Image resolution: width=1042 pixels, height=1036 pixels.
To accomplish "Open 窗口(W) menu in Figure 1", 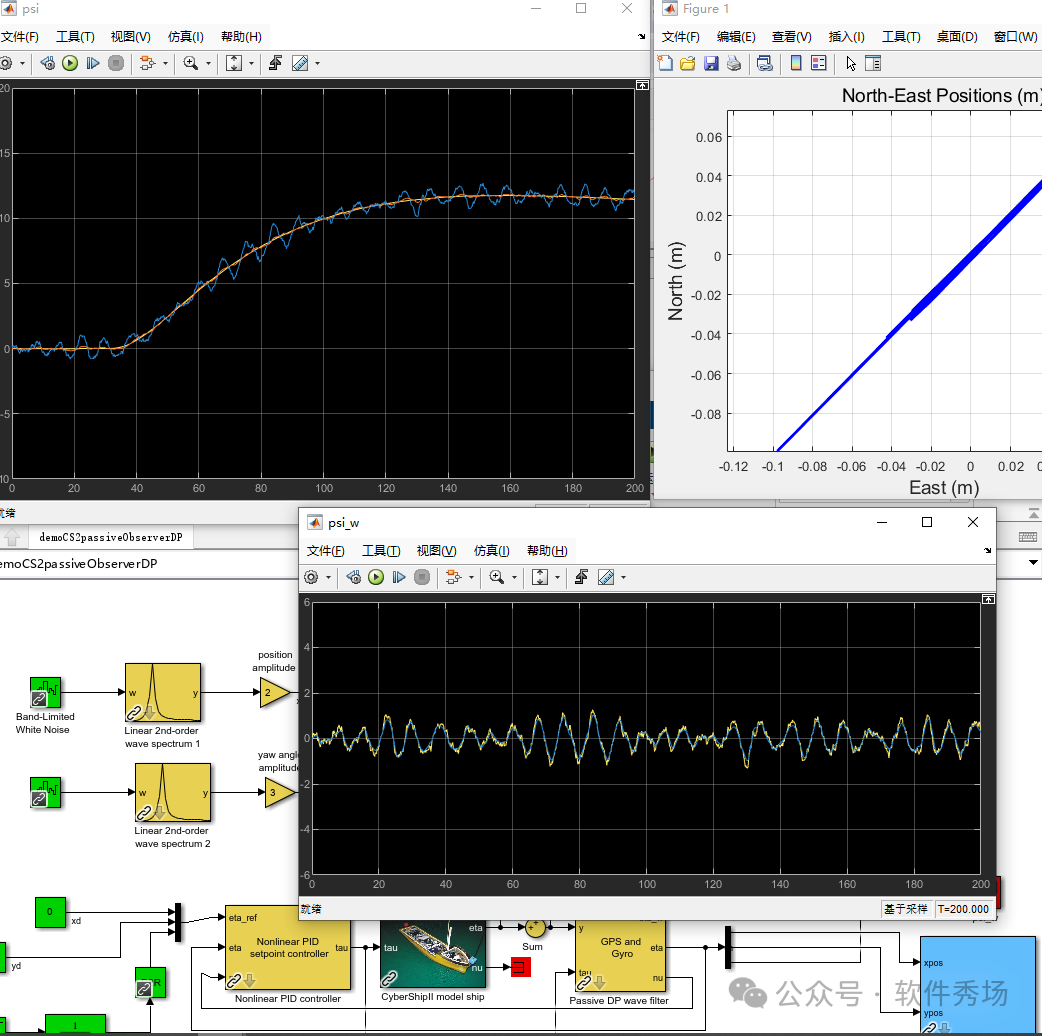I will tap(1015, 37).
